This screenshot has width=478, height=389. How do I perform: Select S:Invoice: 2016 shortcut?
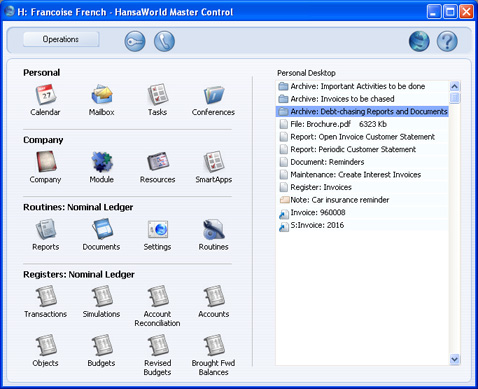(363, 225)
